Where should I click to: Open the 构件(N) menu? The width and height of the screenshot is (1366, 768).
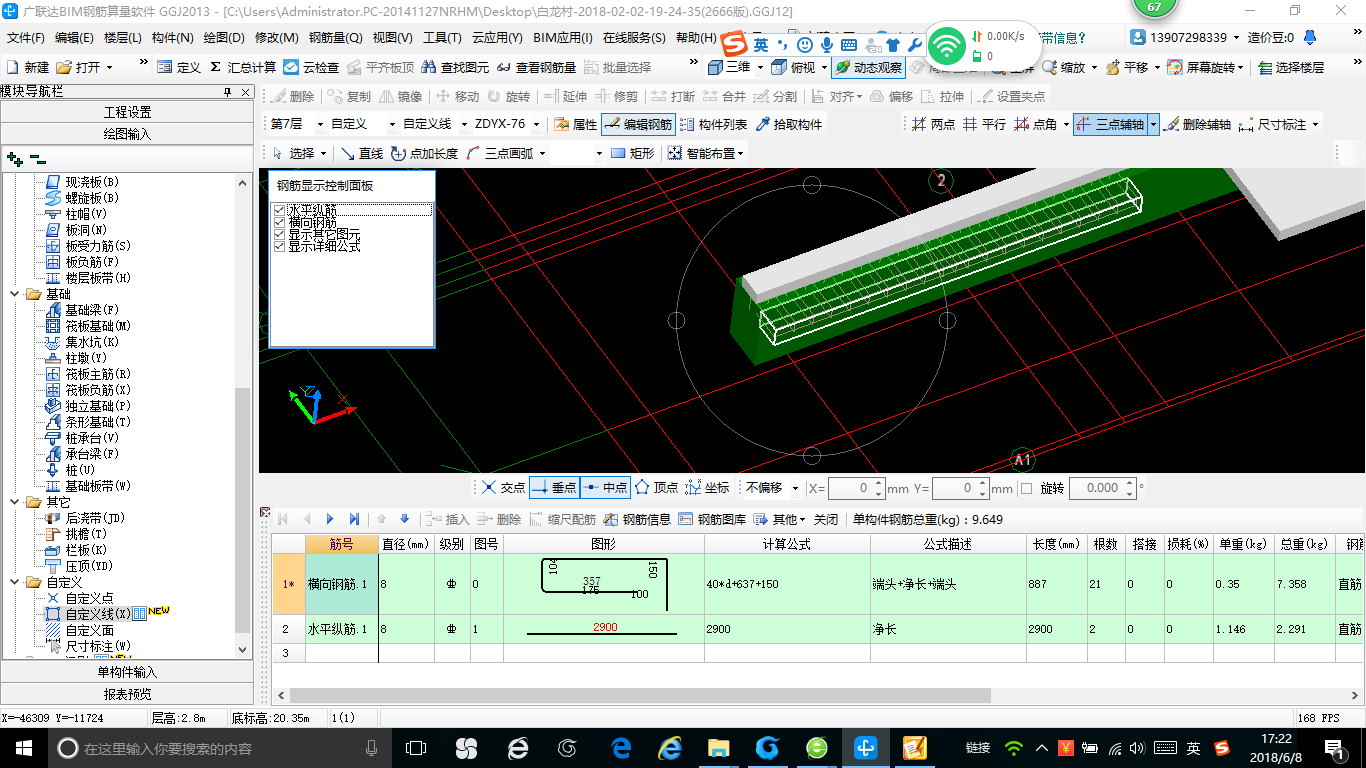click(x=173, y=38)
